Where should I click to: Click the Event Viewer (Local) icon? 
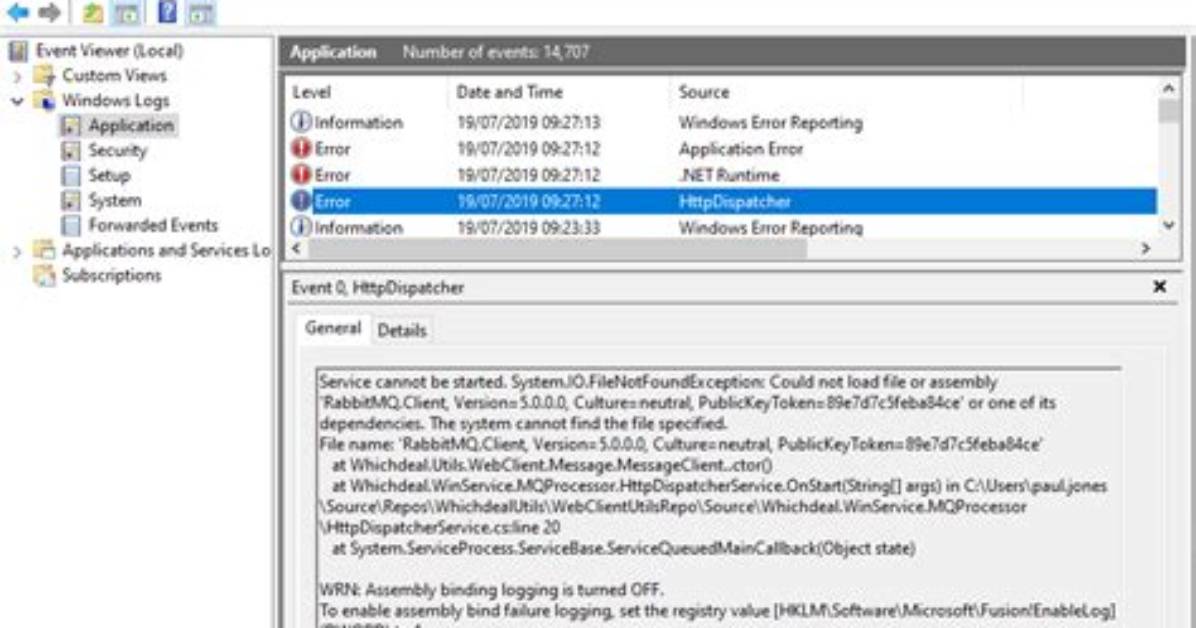point(18,51)
